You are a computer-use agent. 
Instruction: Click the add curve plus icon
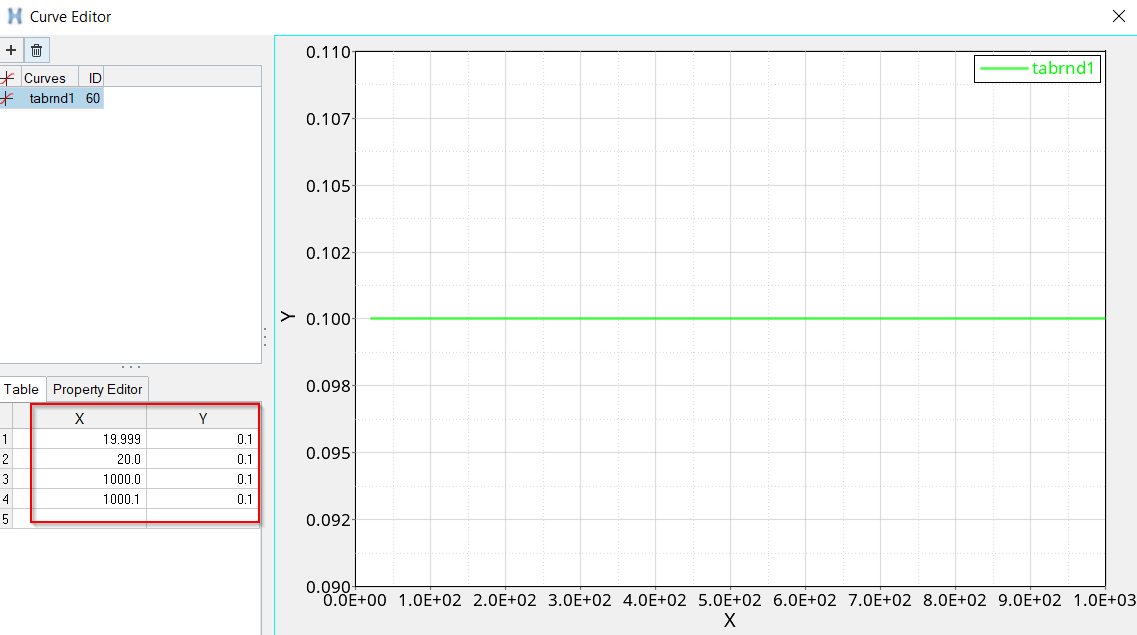click(x=11, y=50)
